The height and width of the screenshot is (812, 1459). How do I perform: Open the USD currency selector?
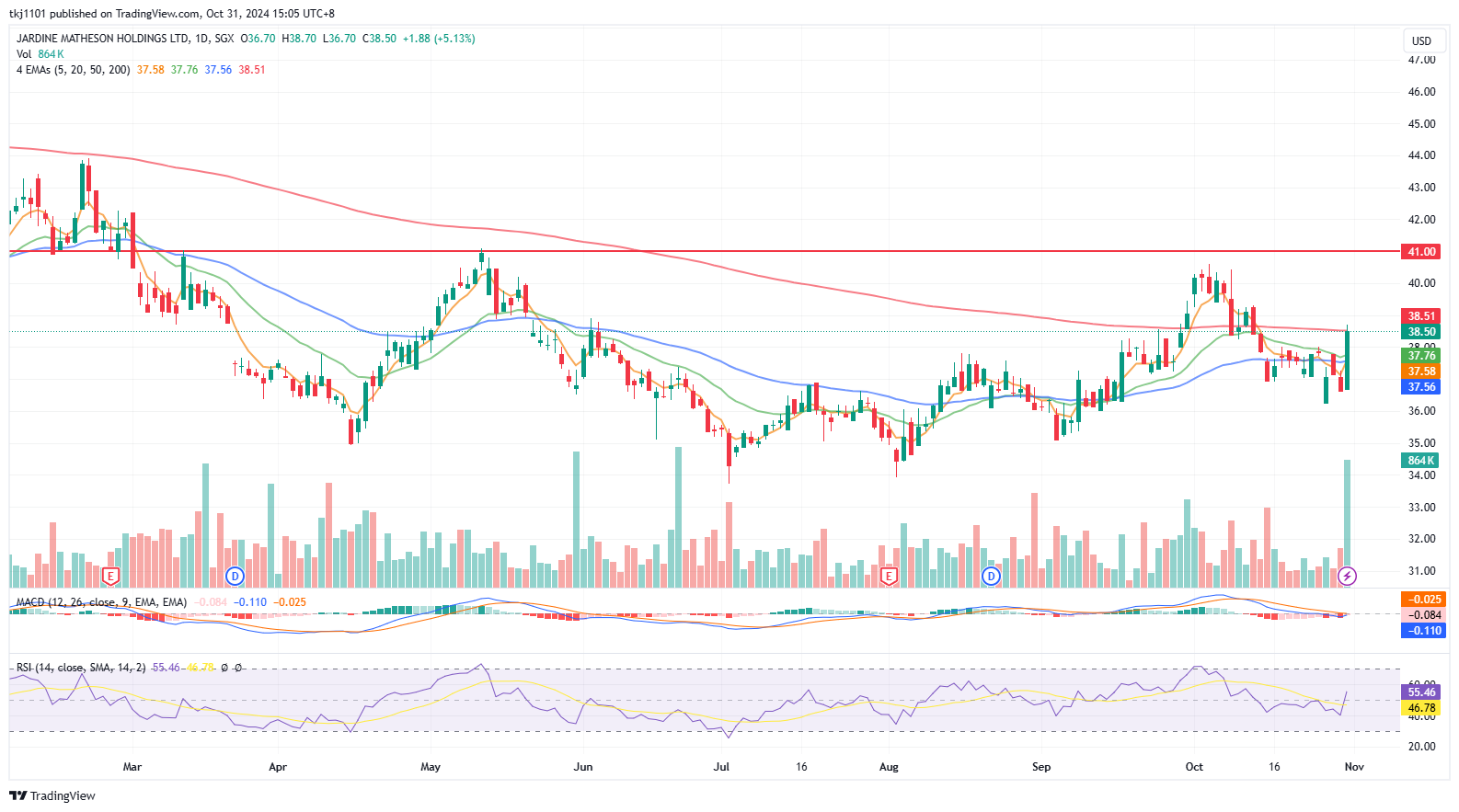[x=1422, y=40]
